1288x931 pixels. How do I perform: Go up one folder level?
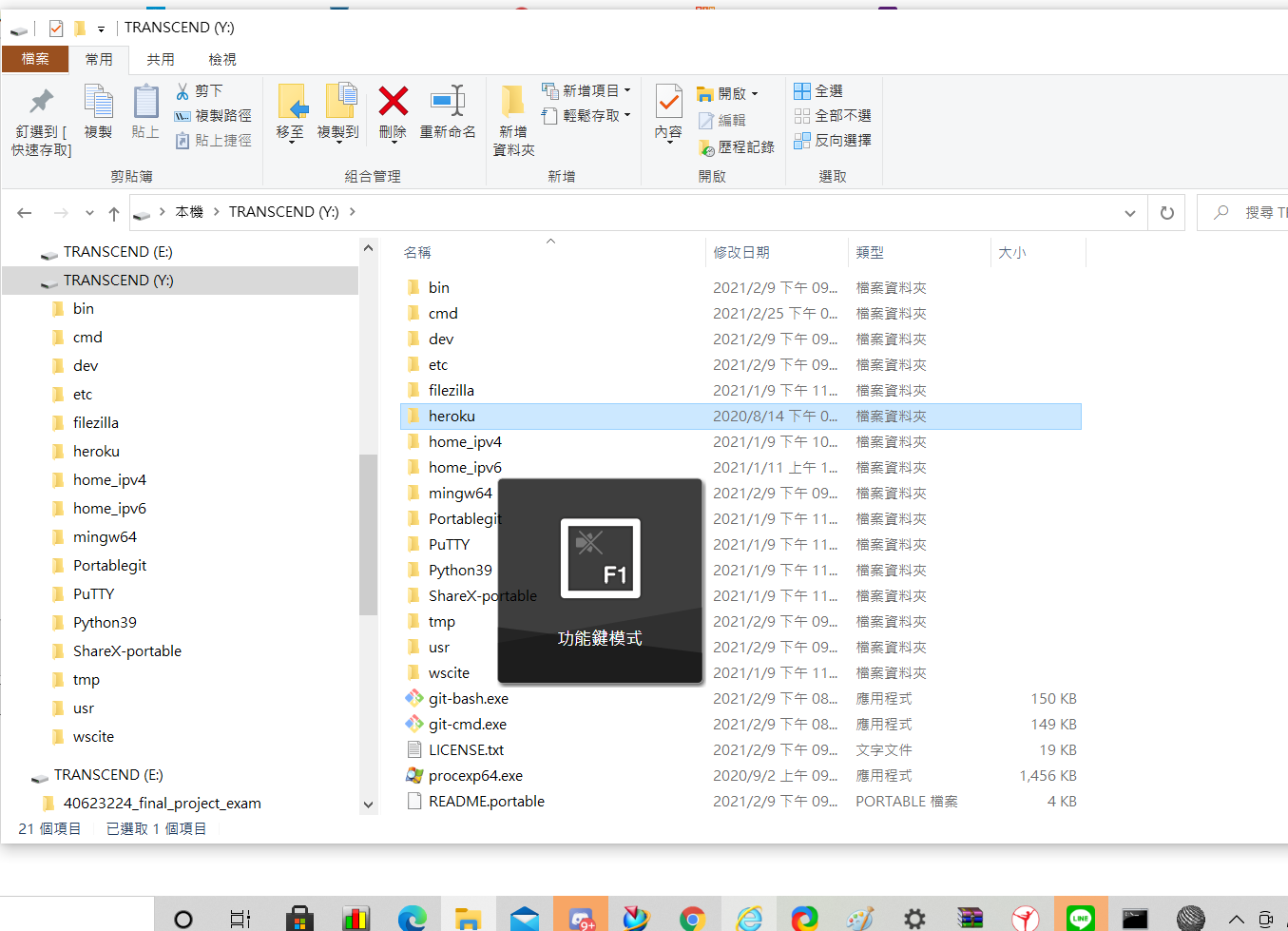pyautogui.click(x=114, y=213)
